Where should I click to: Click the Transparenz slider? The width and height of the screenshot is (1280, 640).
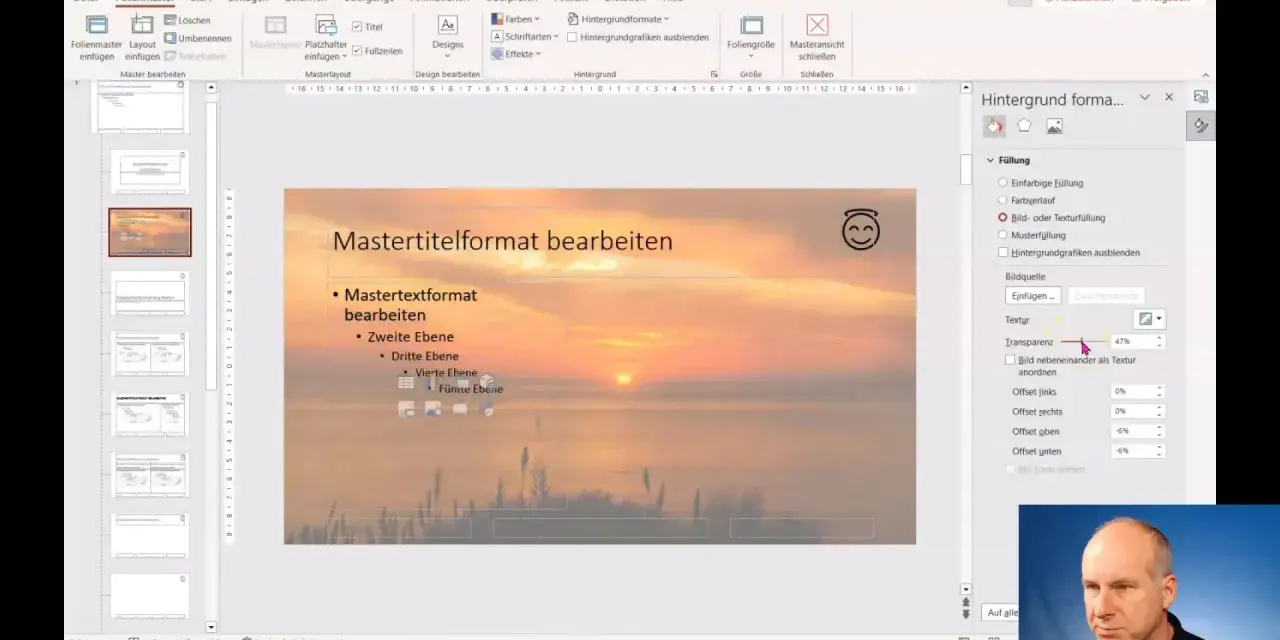click(x=1083, y=342)
